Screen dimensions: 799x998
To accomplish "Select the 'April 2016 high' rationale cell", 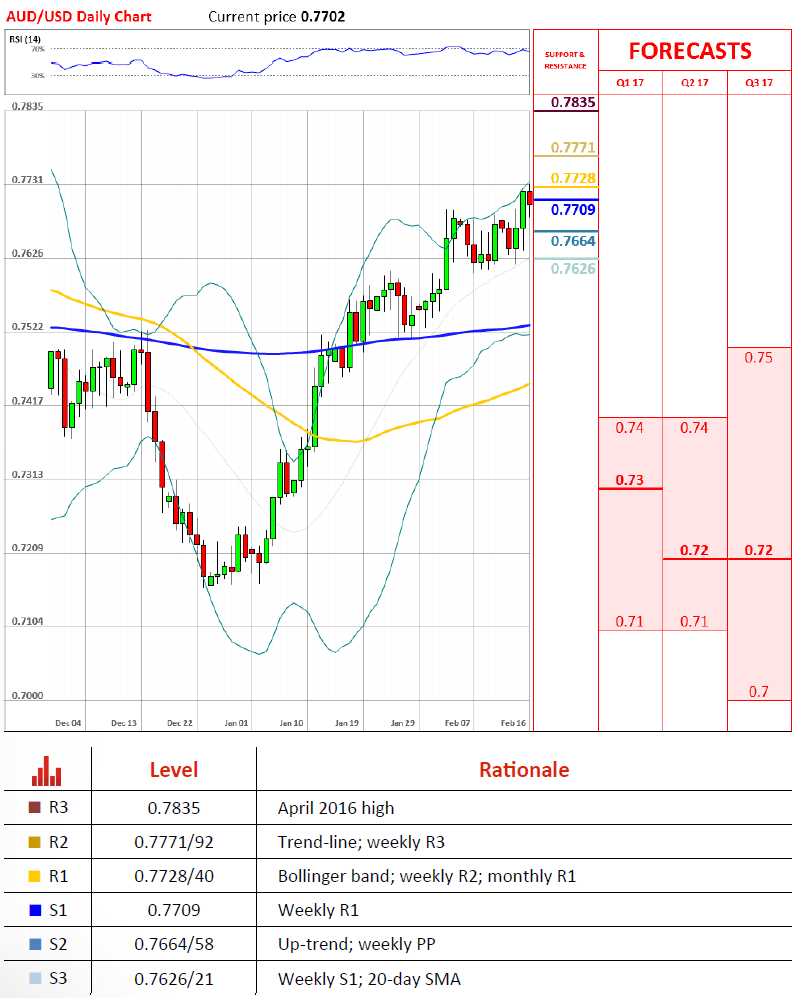I will [x=336, y=808].
